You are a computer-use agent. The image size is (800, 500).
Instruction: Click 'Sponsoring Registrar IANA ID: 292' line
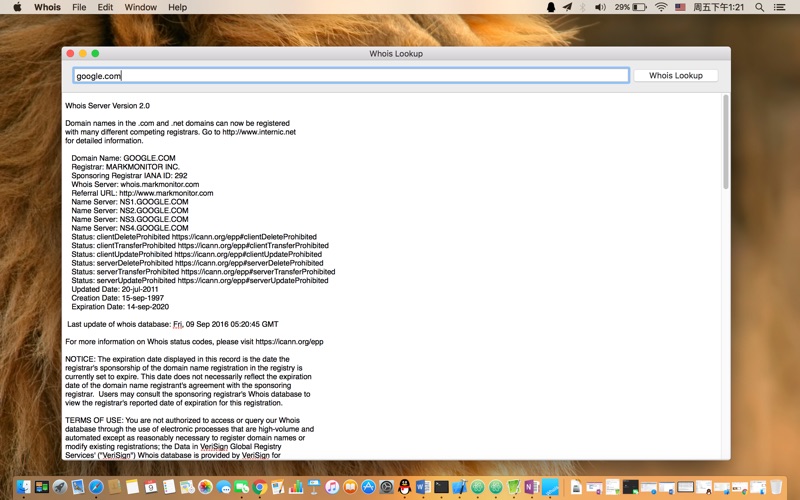tap(129, 176)
